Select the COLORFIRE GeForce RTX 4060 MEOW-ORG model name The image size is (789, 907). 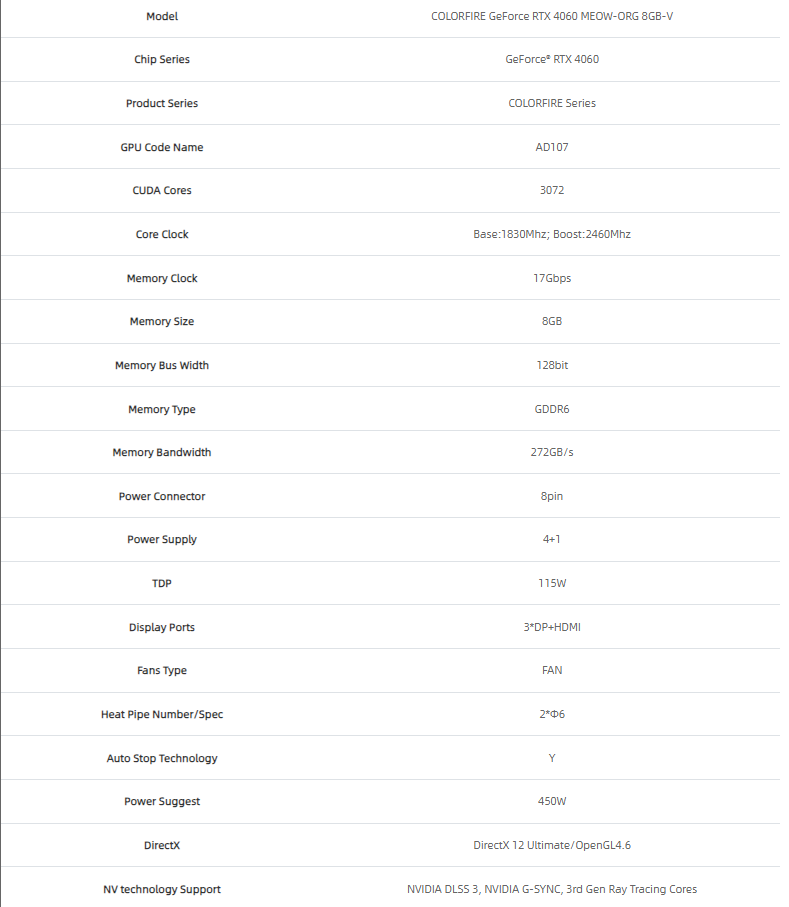coord(552,16)
